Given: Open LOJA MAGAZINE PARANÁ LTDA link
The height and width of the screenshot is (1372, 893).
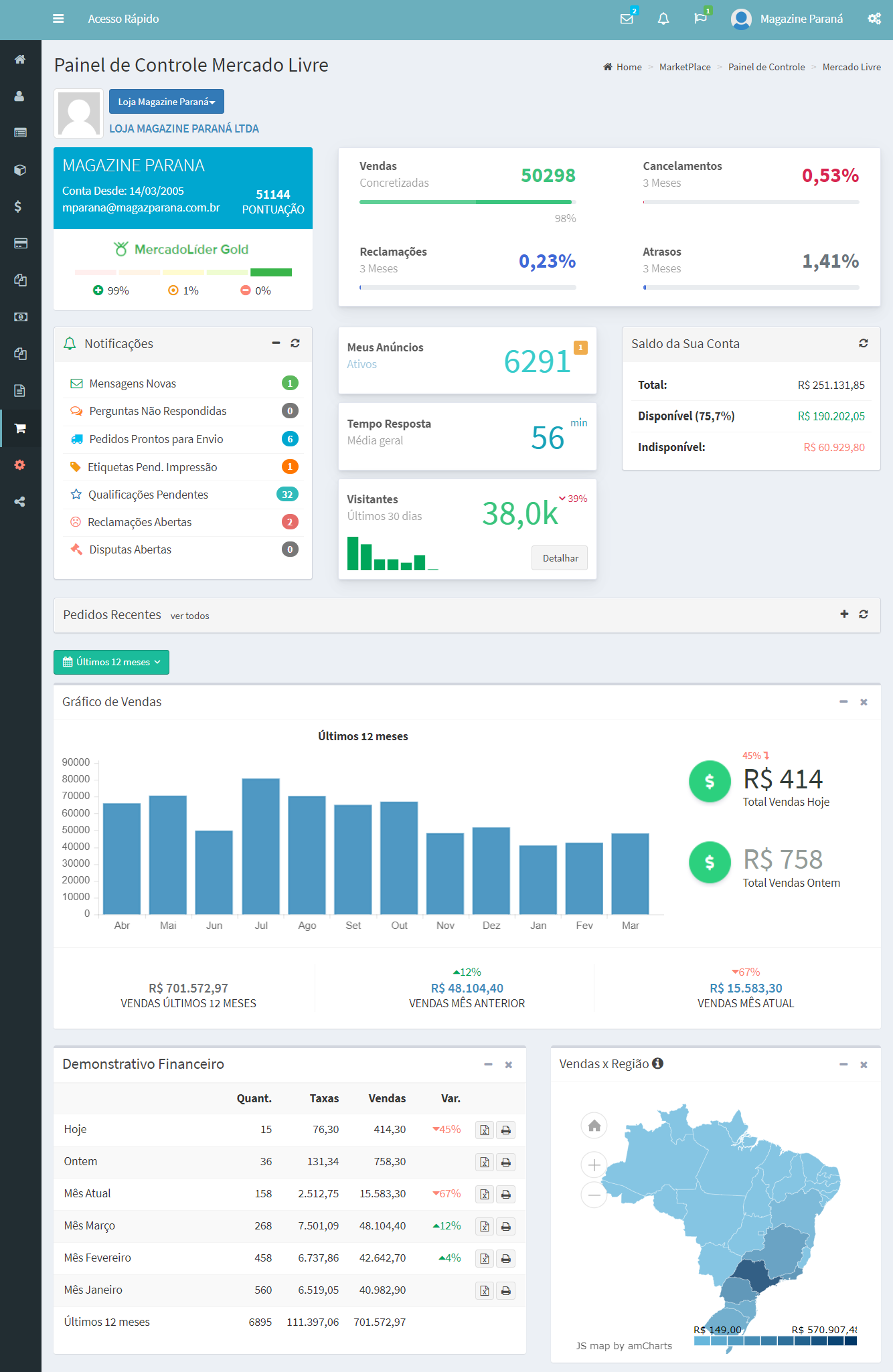Looking at the screenshot, I should pyautogui.click(x=184, y=128).
